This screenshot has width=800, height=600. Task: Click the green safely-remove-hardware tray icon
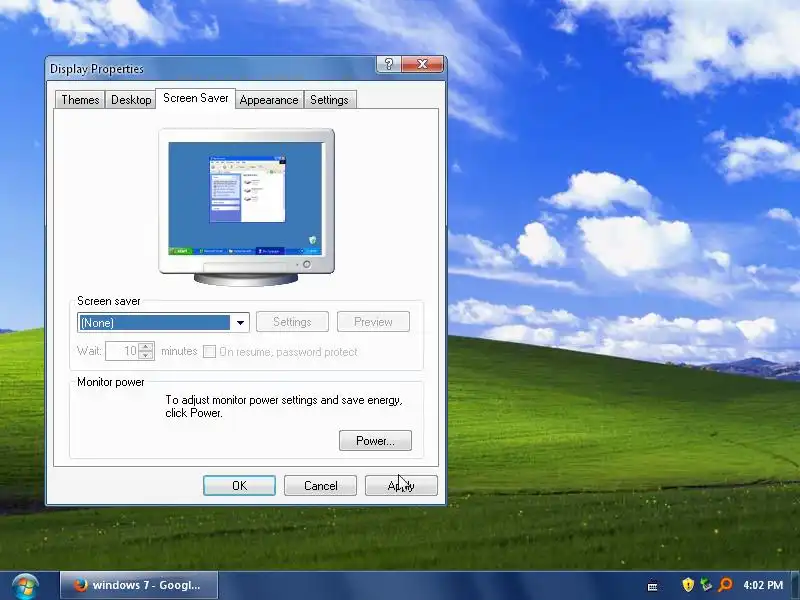point(706,585)
